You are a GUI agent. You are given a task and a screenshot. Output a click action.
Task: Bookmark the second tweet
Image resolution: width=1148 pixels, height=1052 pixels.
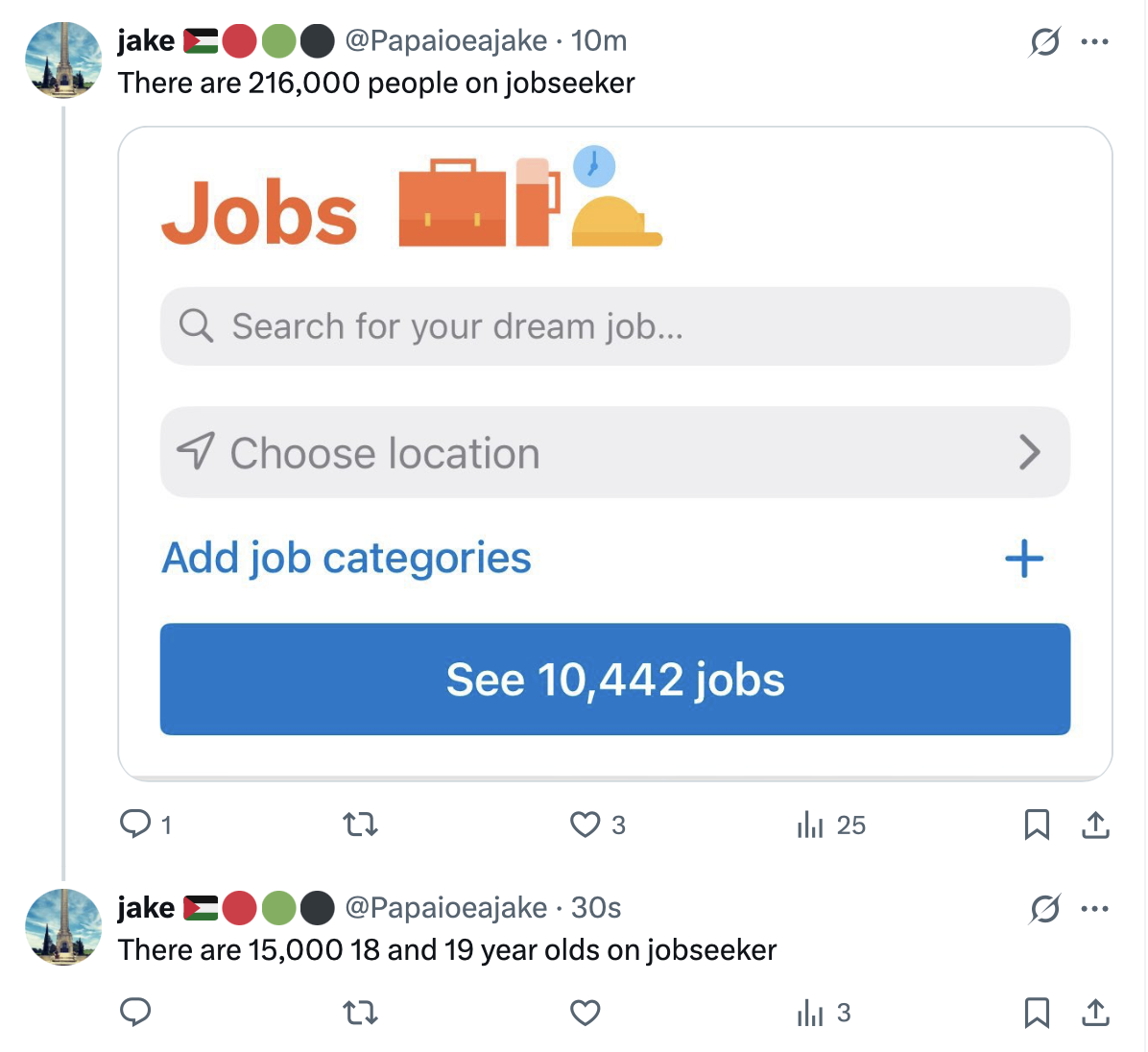[1037, 1013]
